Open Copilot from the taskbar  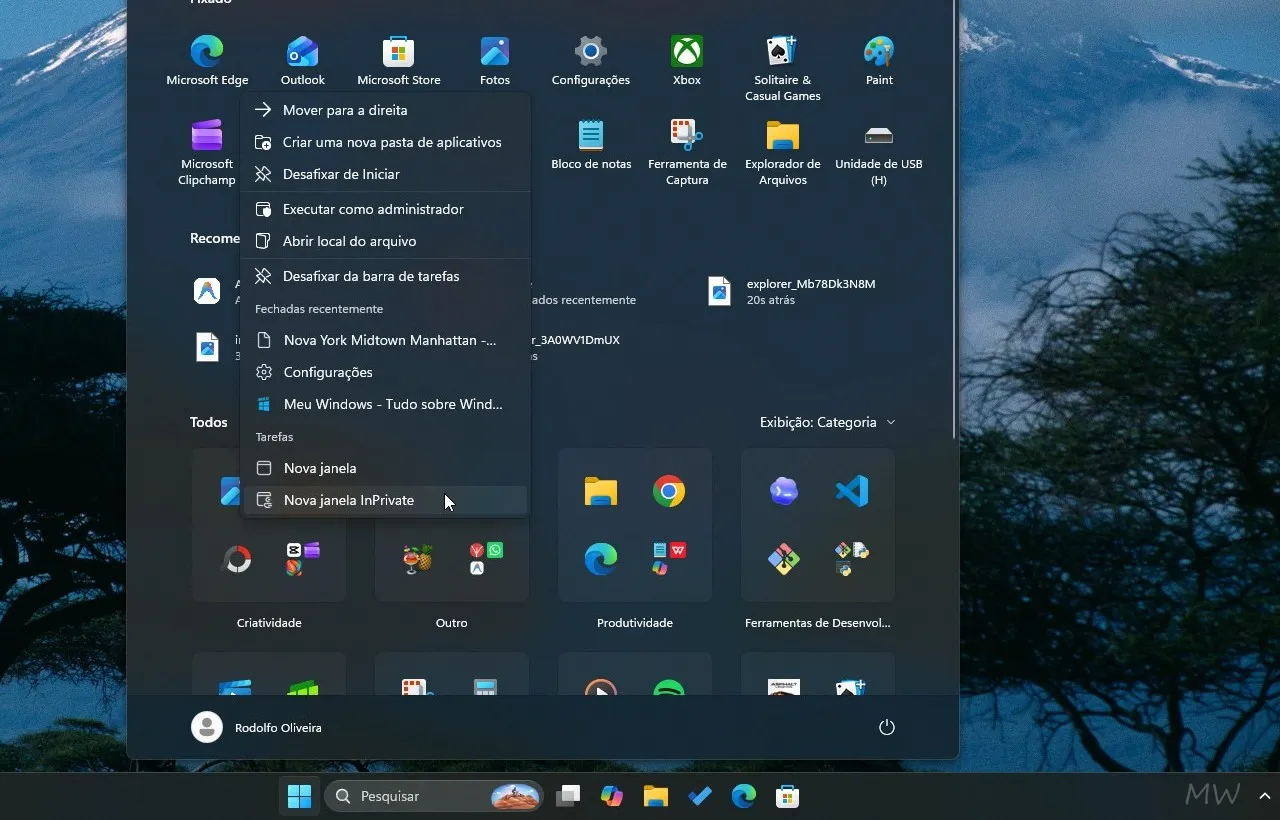pos(612,796)
